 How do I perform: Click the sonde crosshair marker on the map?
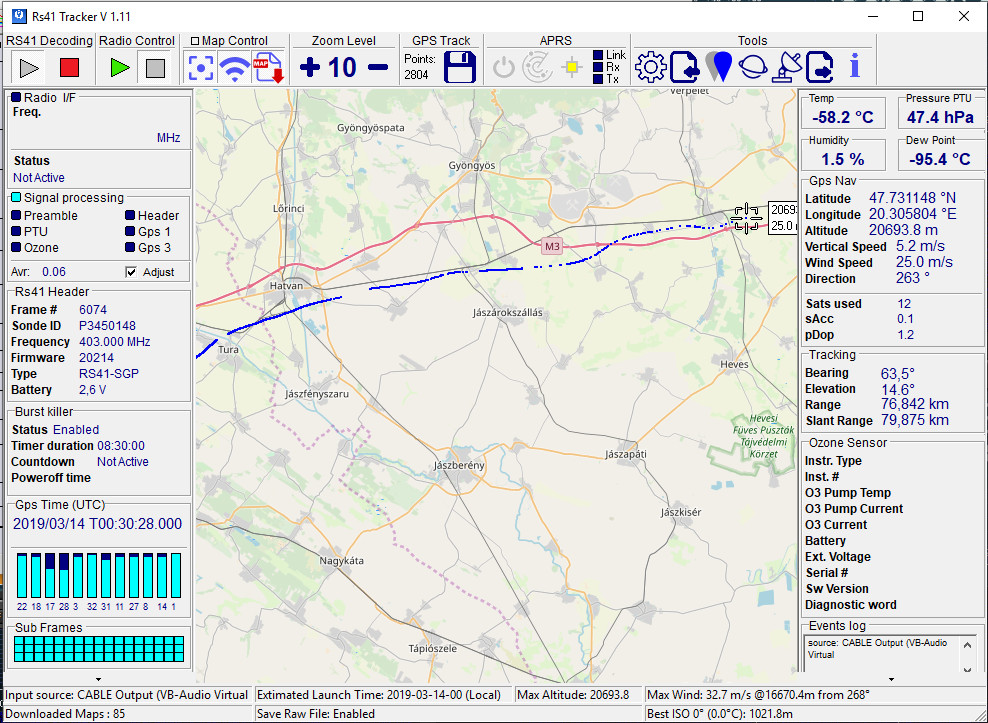[x=745, y=218]
